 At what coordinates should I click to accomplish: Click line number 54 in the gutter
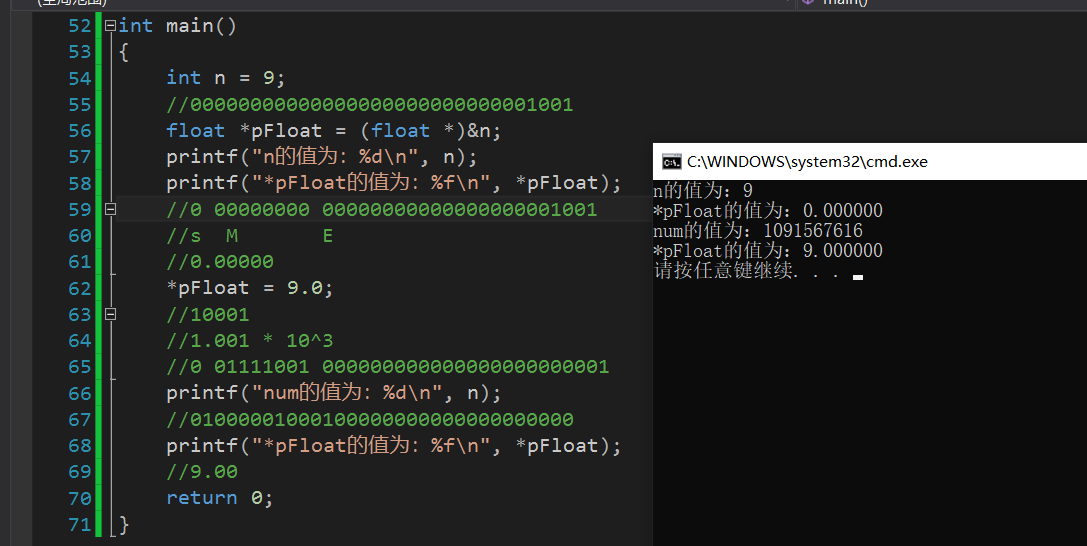click(x=80, y=78)
